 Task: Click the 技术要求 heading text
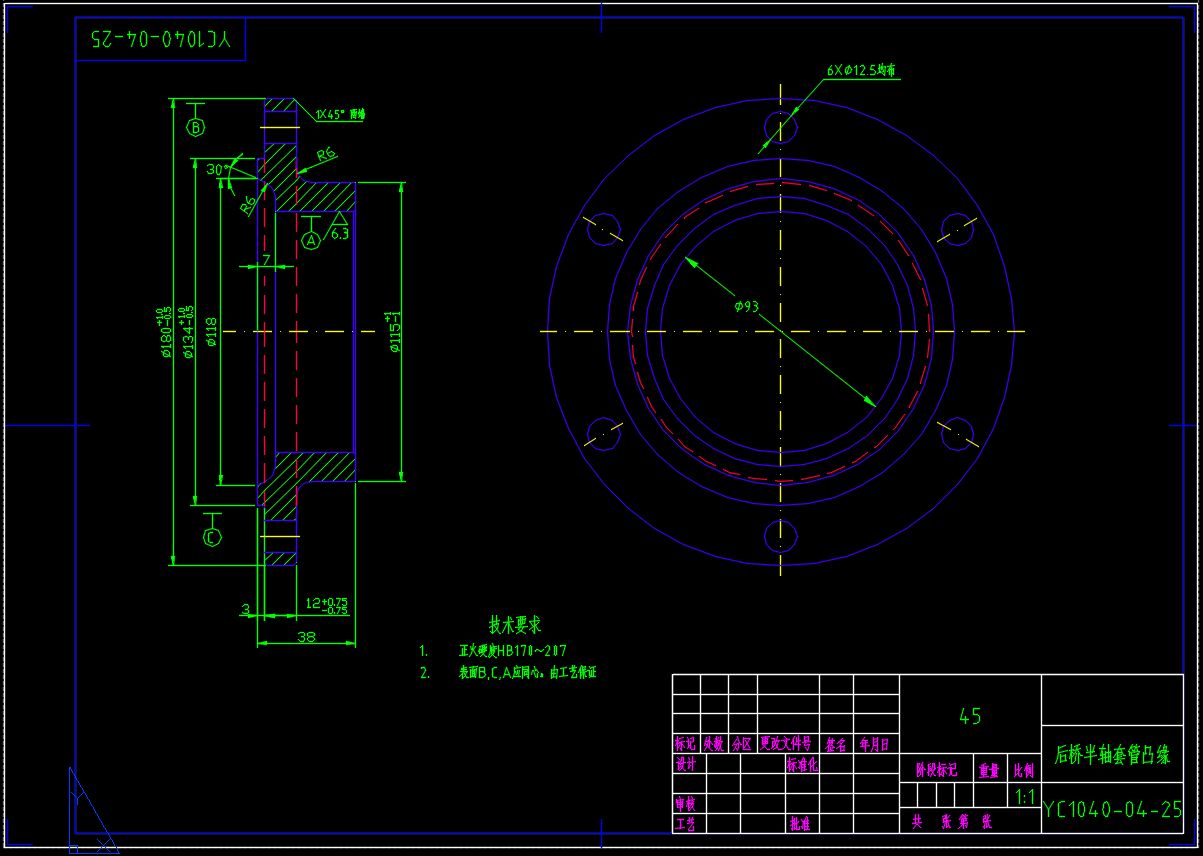tap(514, 625)
